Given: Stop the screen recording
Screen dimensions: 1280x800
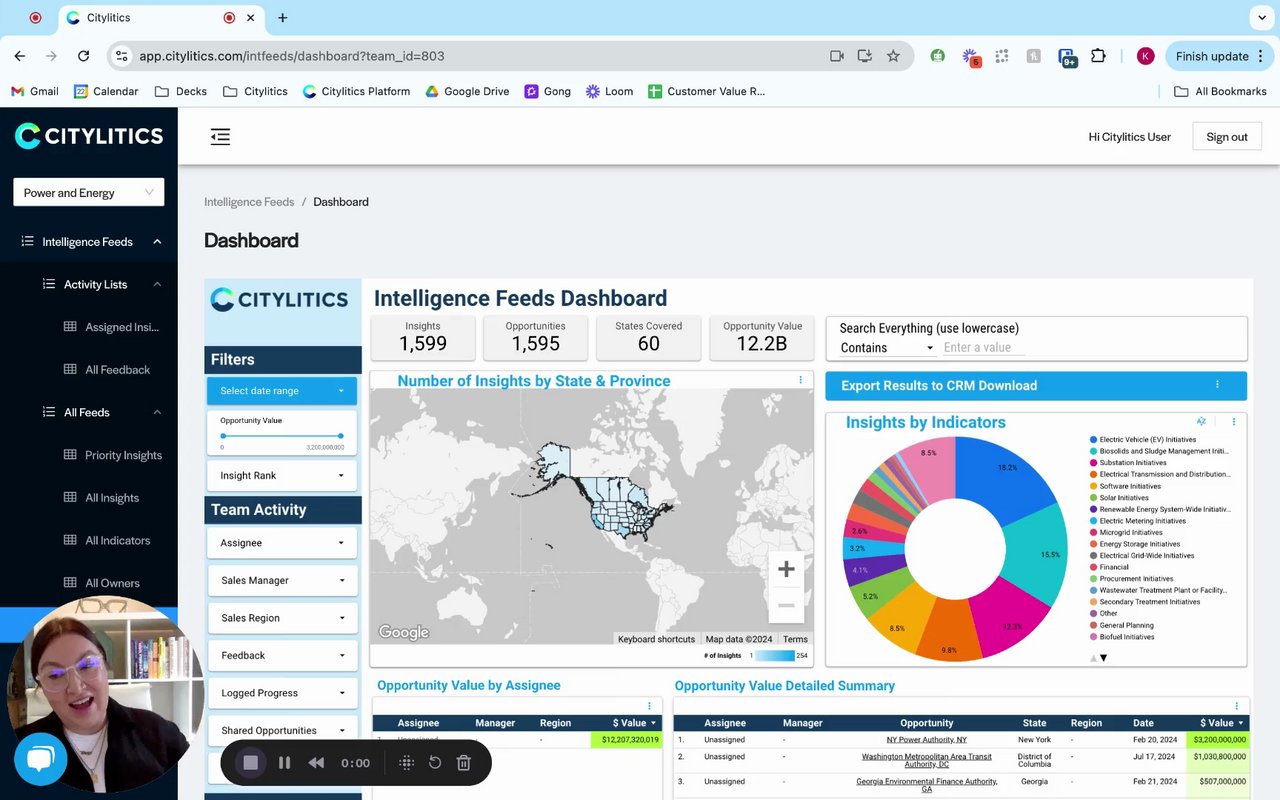Looking at the screenshot, I should pos(251,763).
